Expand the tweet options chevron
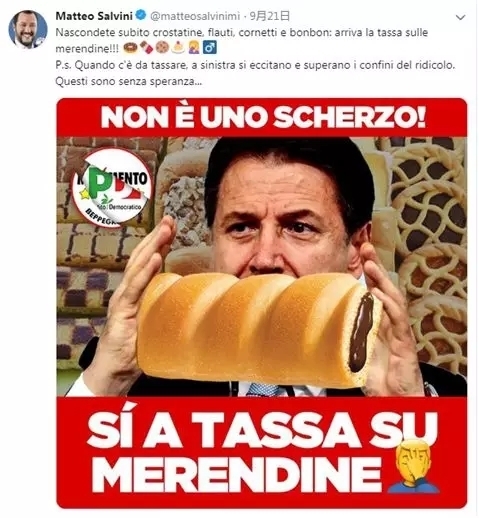Viewport: 479px width, 518px height. [x=460, y=18]
